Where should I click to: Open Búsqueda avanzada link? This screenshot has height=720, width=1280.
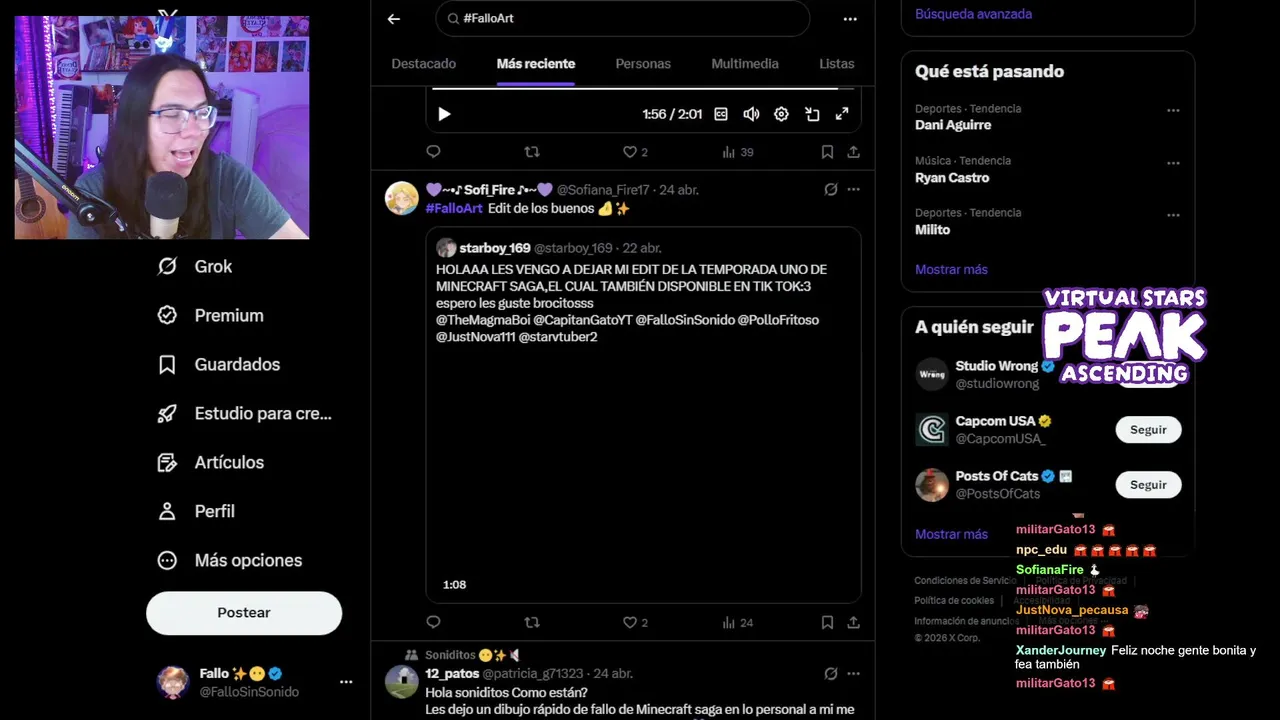pos(973,14)
